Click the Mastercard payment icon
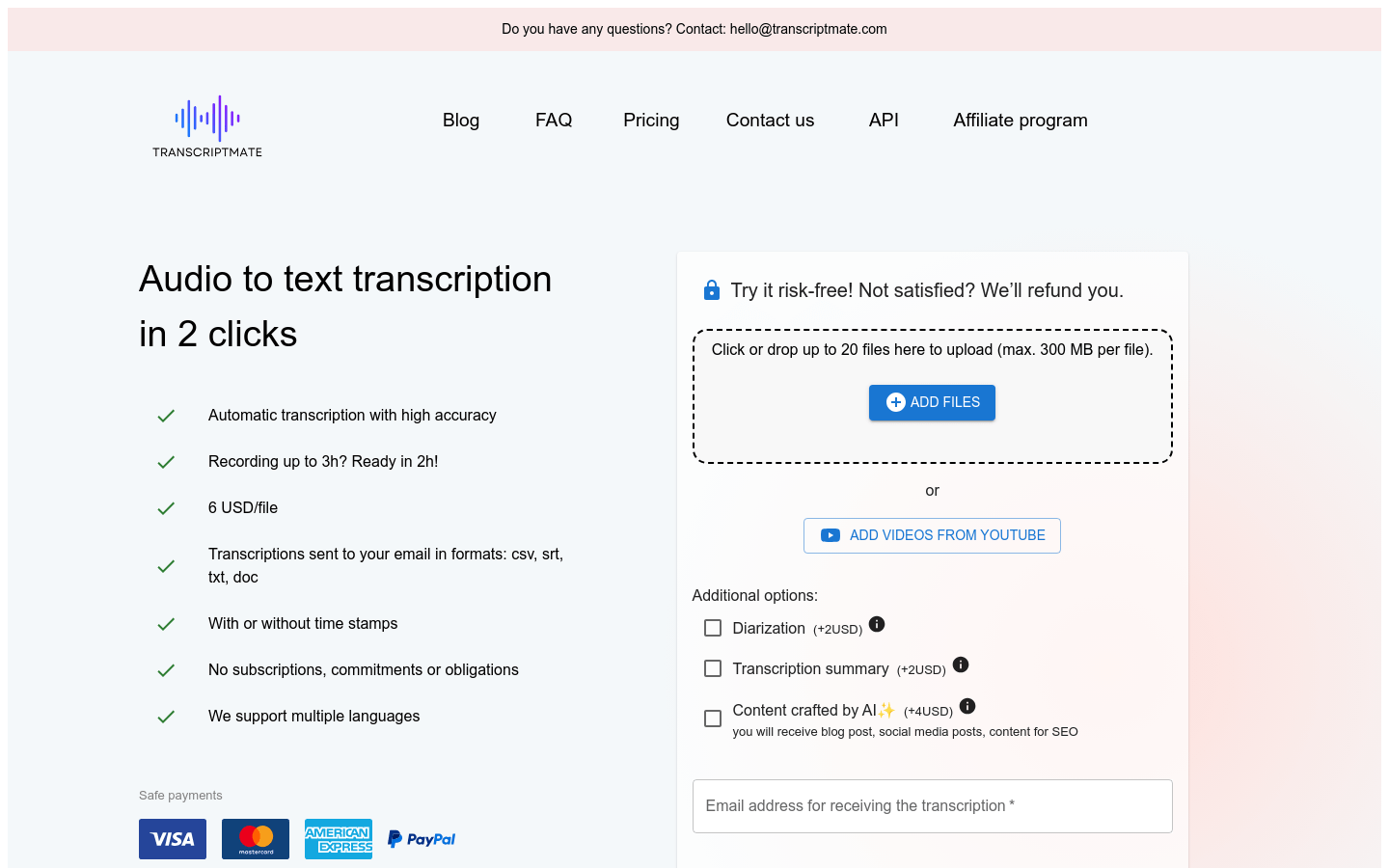Viewport: 1389px width, 868px height. [256, 839]
